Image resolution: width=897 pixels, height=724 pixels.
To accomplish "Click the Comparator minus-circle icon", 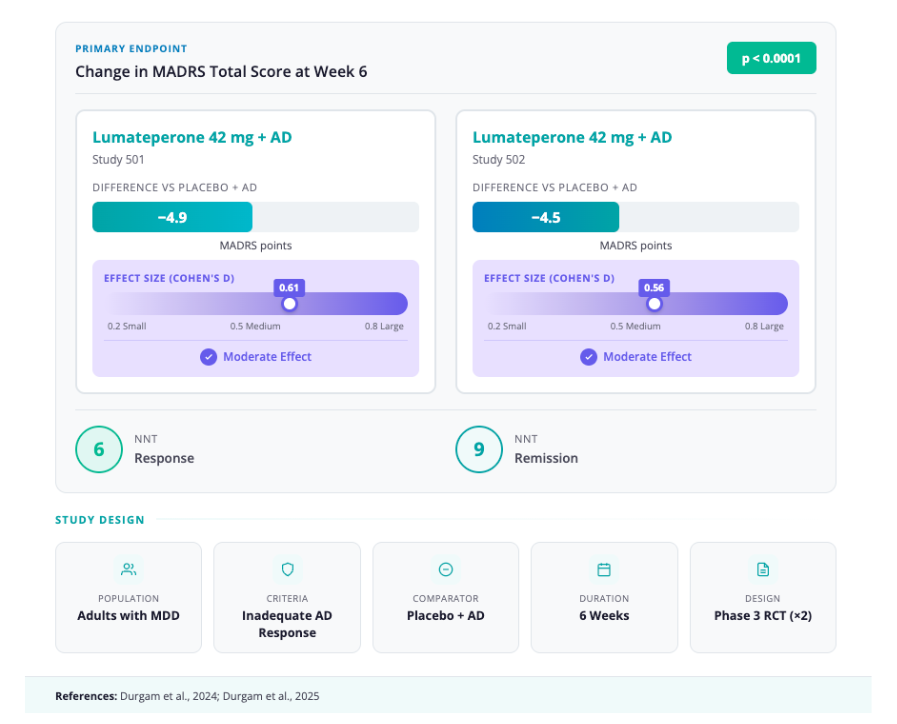I will point(446,569).
